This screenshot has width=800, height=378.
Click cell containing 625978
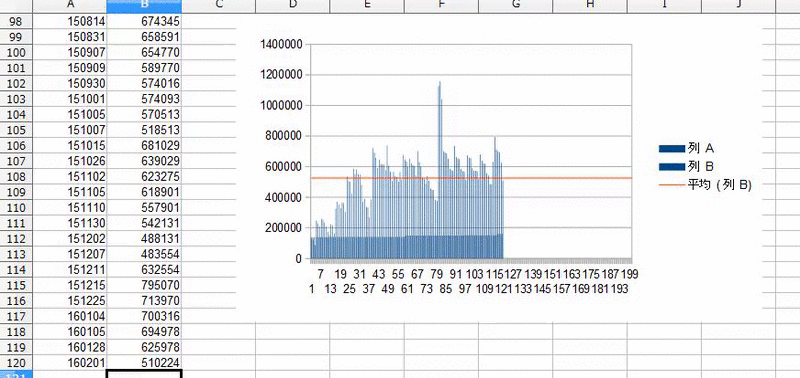pyautogui.click(x=144, y=347)
